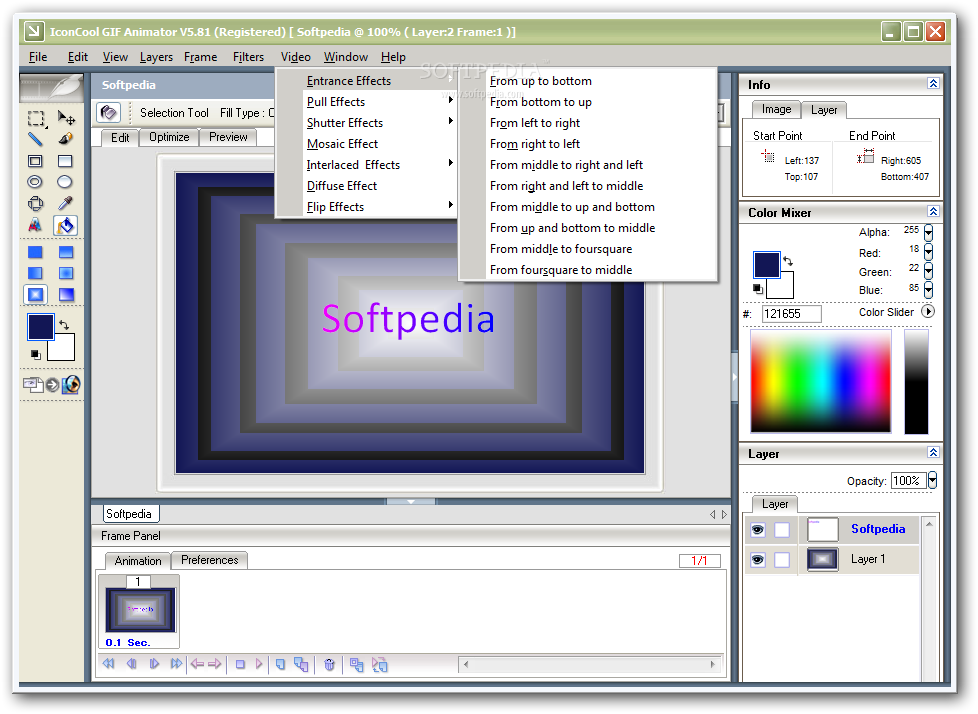This screenshot has width=978, height=714.
Task: Select the hollow rectangle shape tool
Action: click(x=36, y=161)
